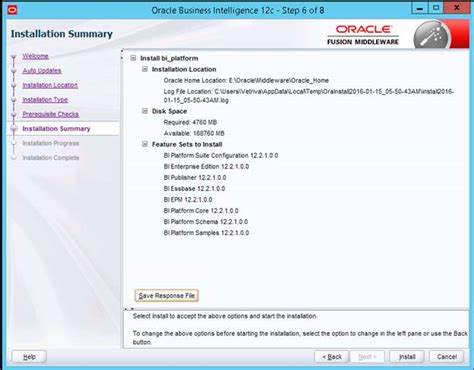The image size is (474, 370).
Task: Click the Welcome step bullet marker
Action: (x=14, y=56)
